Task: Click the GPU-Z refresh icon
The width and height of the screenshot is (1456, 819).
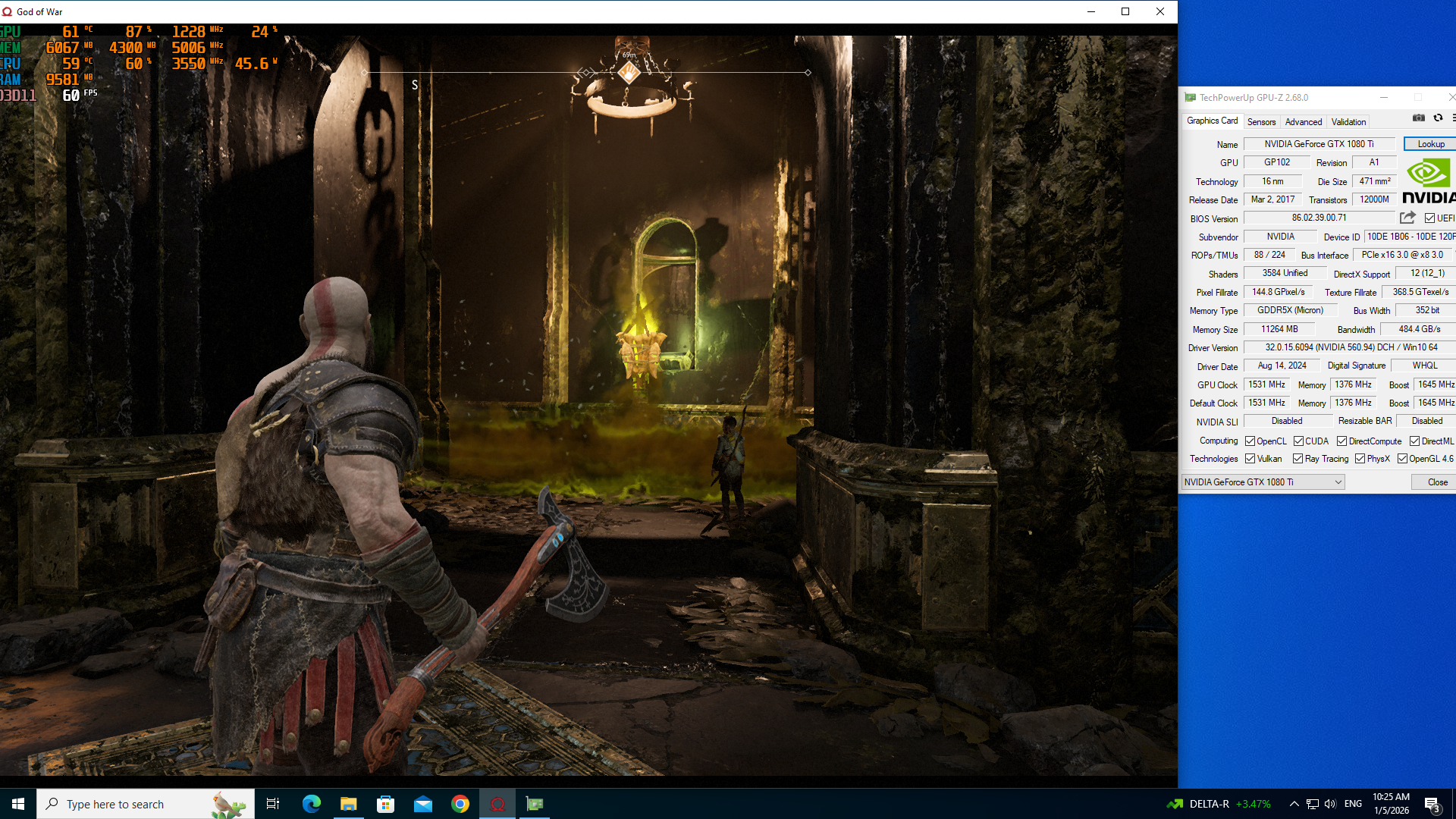Action: pos(1438,118)
